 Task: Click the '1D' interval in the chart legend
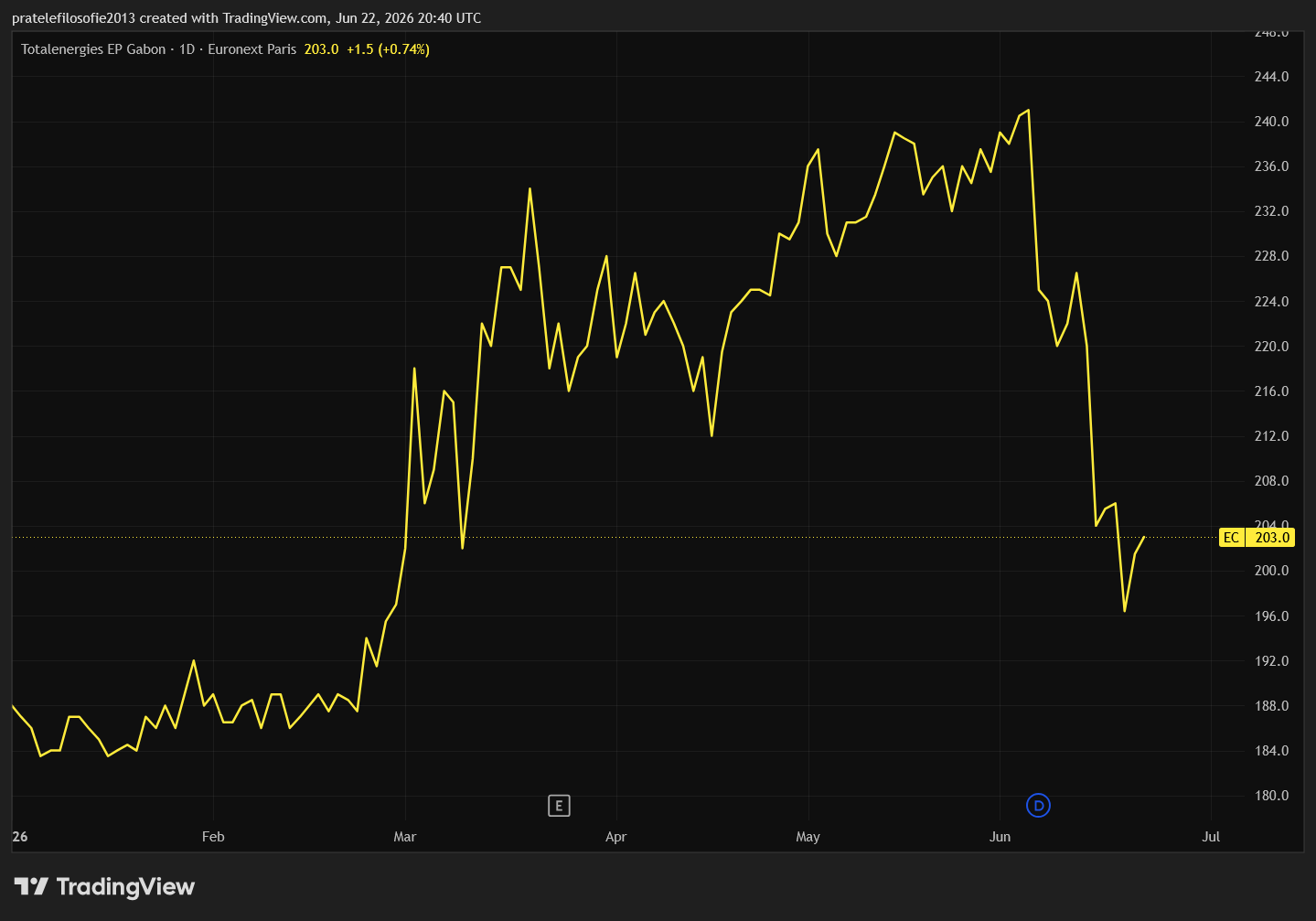[x=187, y=49]
